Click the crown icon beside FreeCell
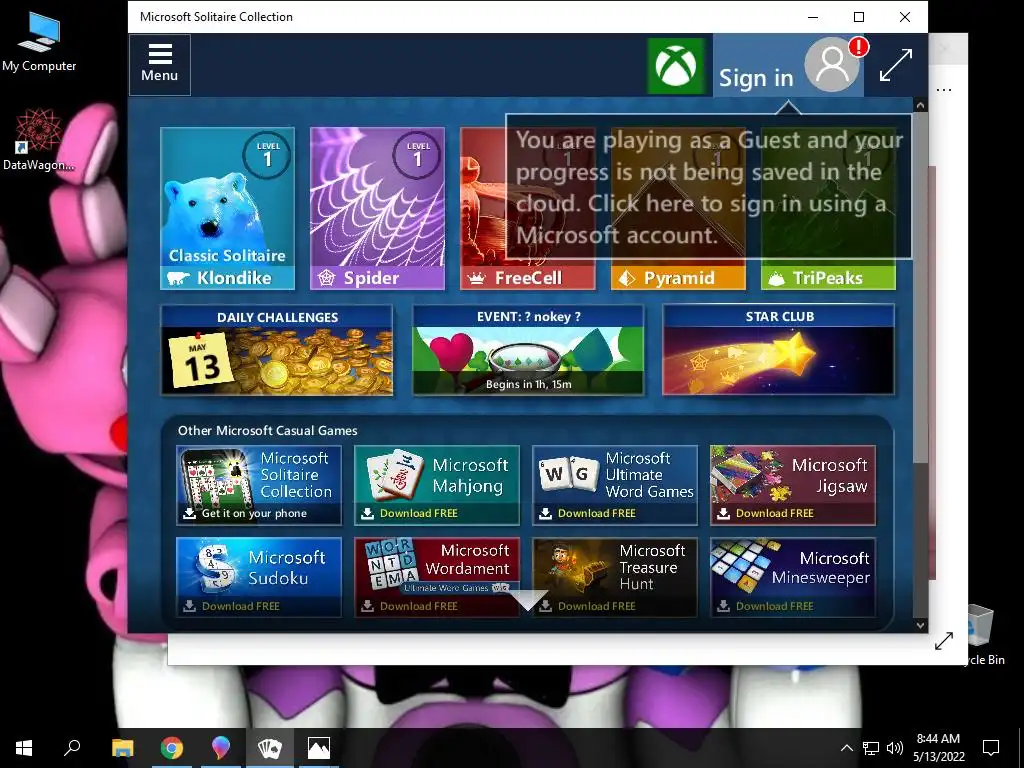1024x768 pixels. tap(477, 279)
